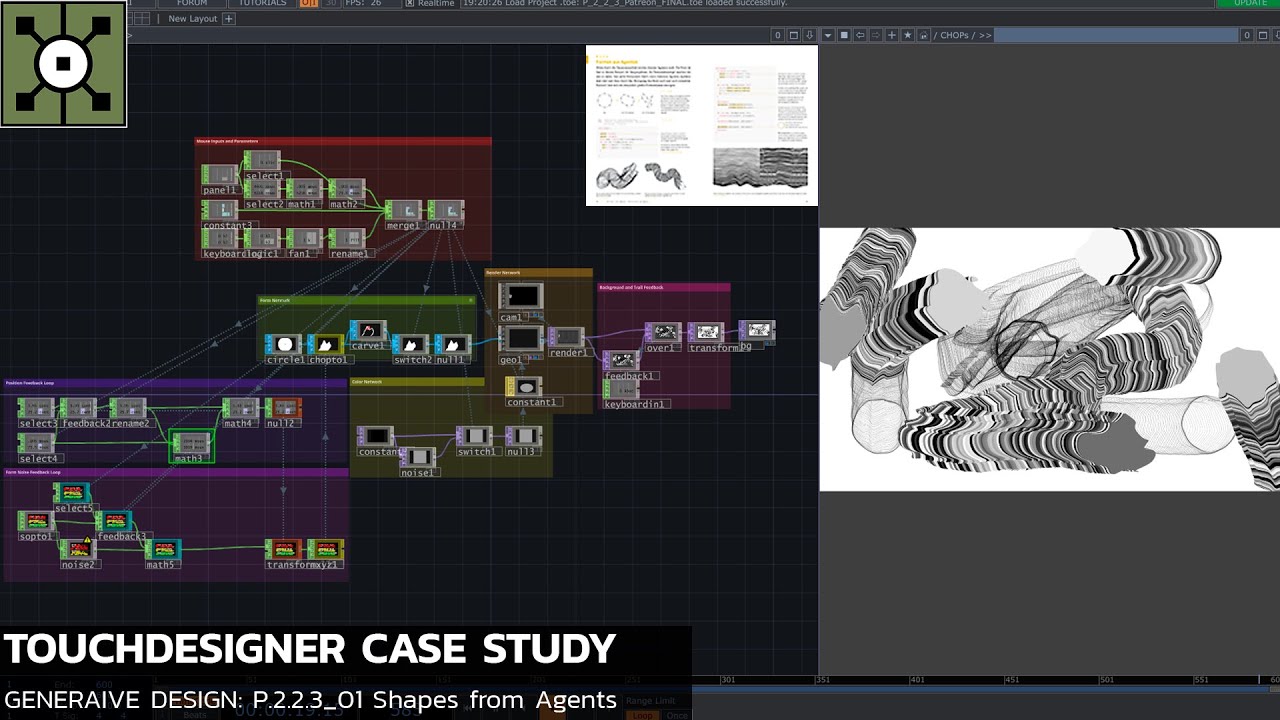The image size is (1280, 720).
Task: Click timeline marker 401
Action: (x=917, y=680)
